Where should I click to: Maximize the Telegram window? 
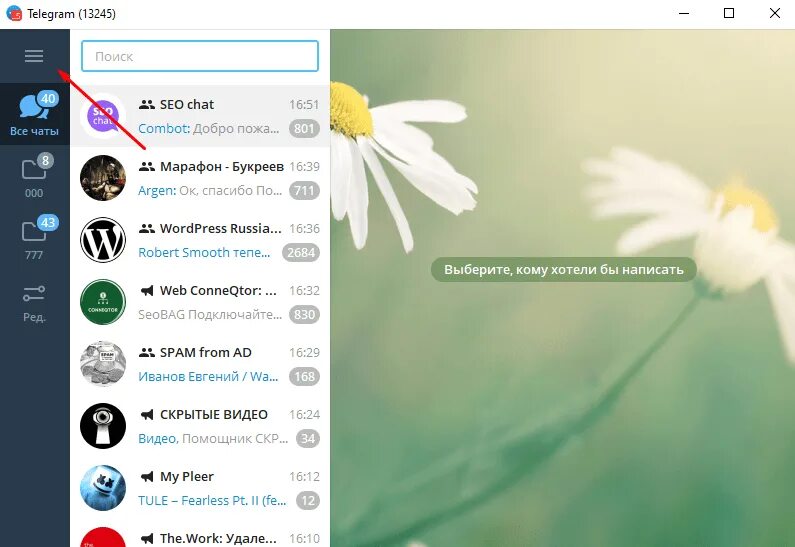729,14
